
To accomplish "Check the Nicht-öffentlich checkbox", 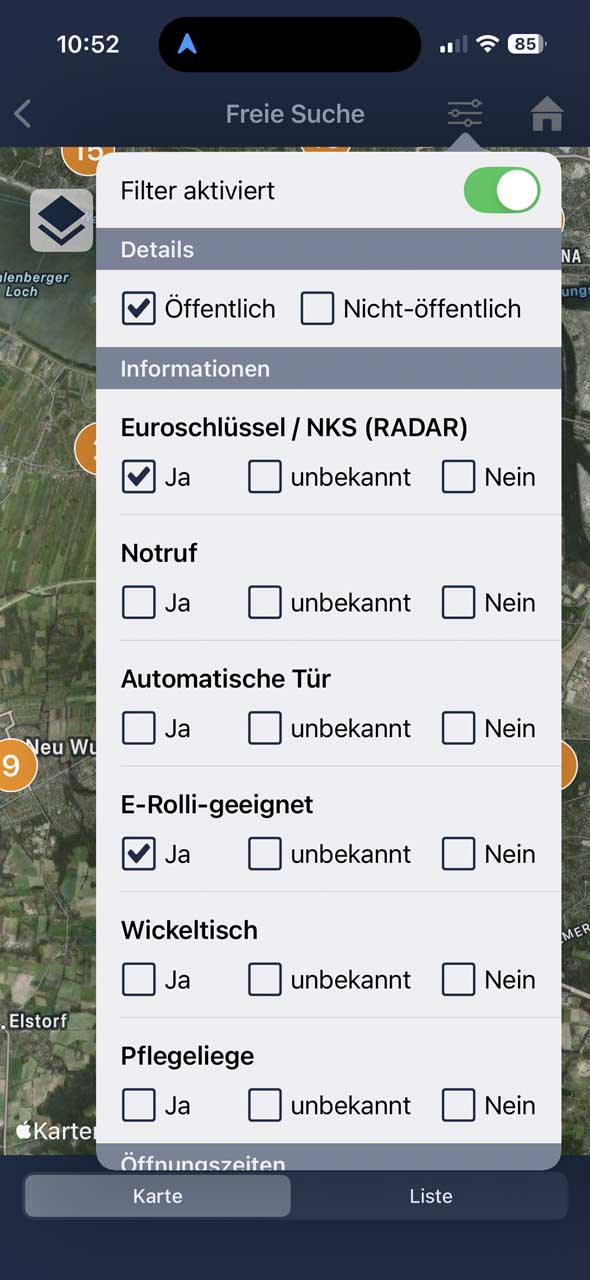I will 317,309.
